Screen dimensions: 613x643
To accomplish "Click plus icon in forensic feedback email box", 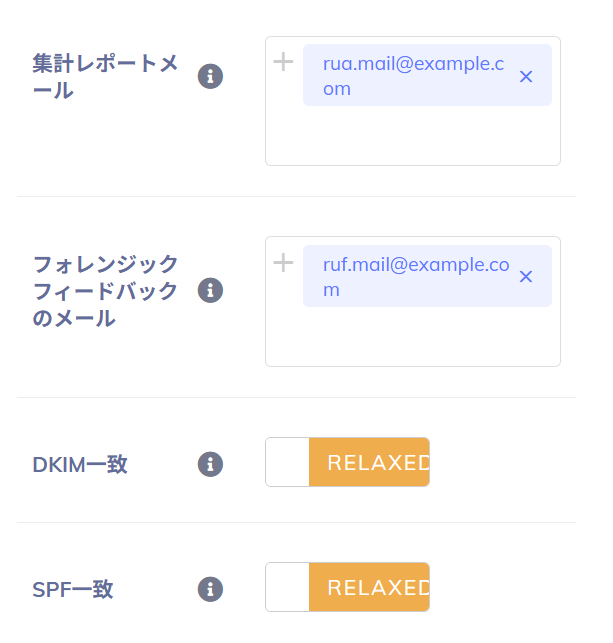I will tap(284, 263).
